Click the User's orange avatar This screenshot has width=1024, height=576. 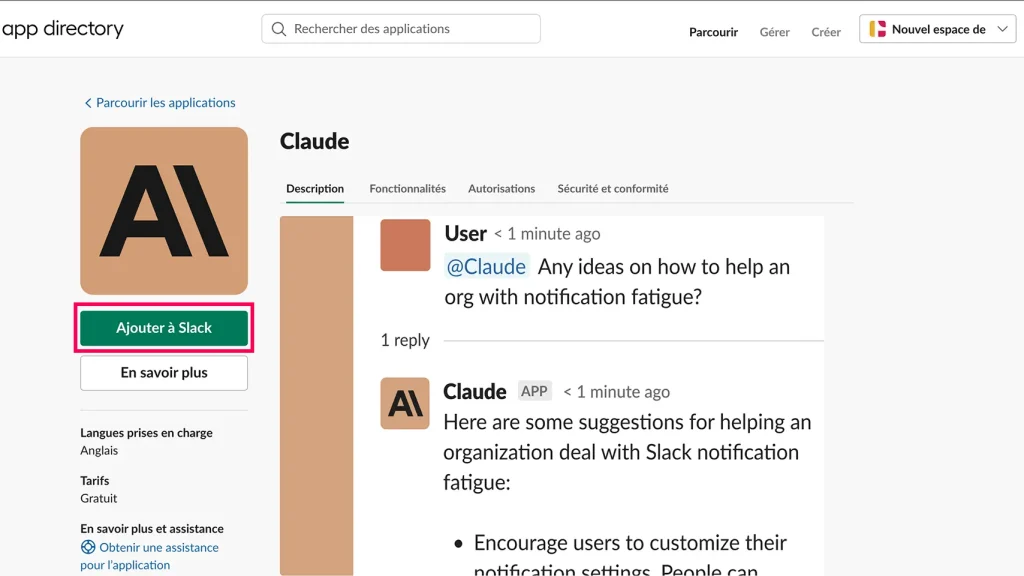tap(404, 244)
